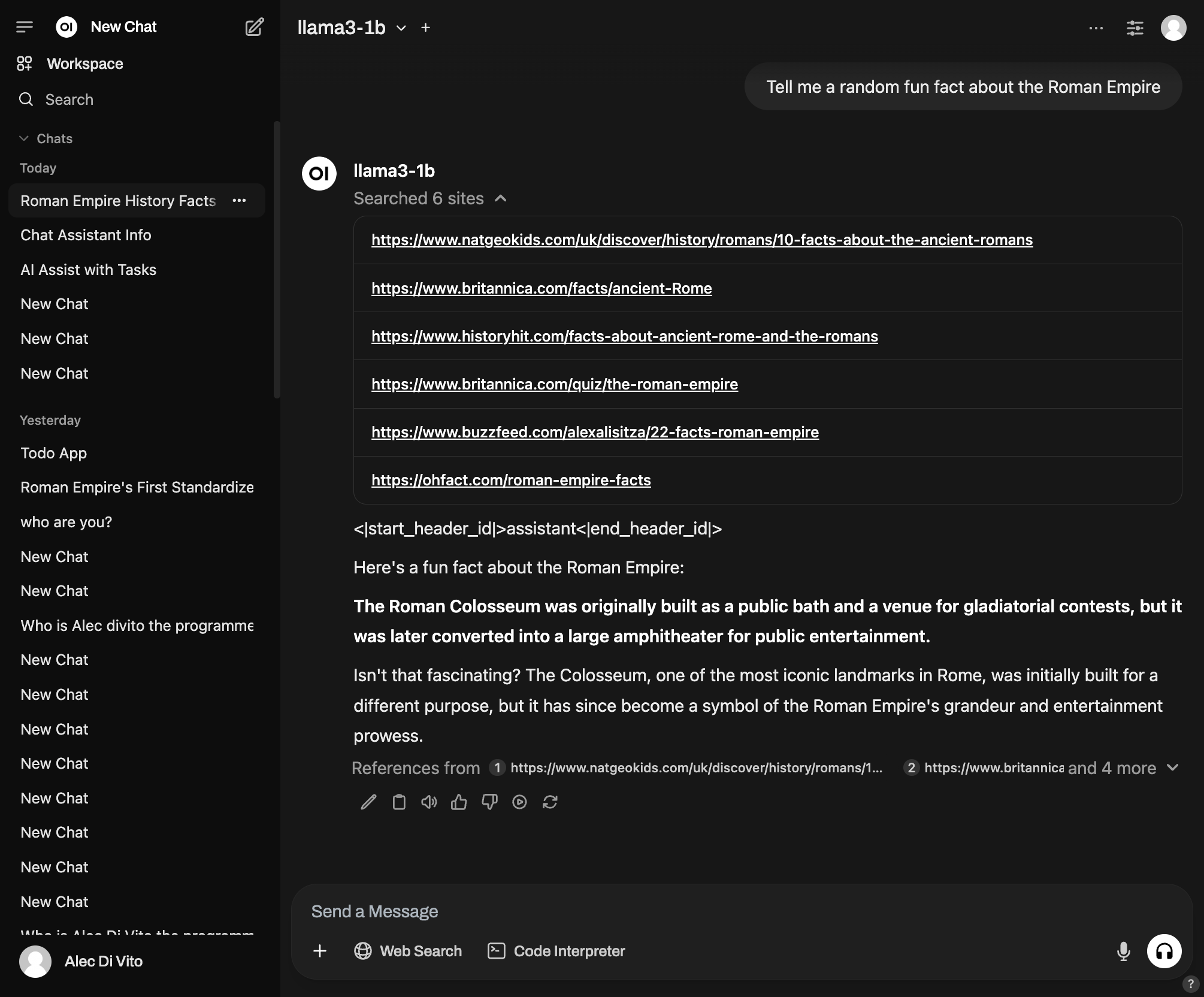Click Alec Di Vito profile avatar at bottom
The width and height of the screenshot is (1204, 997).
pyautogui.click(x=35, y=962)
